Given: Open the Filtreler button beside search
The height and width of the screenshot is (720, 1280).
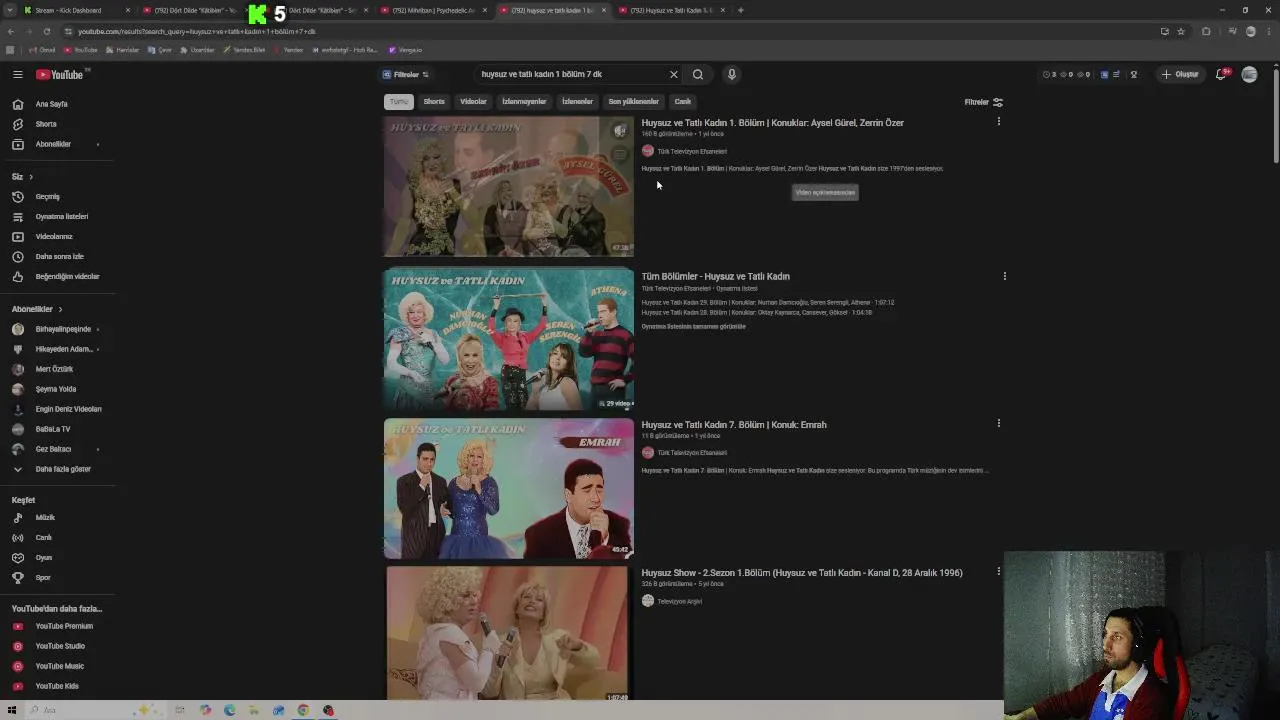Looking at the screenshot, I should tap(405, 74).
